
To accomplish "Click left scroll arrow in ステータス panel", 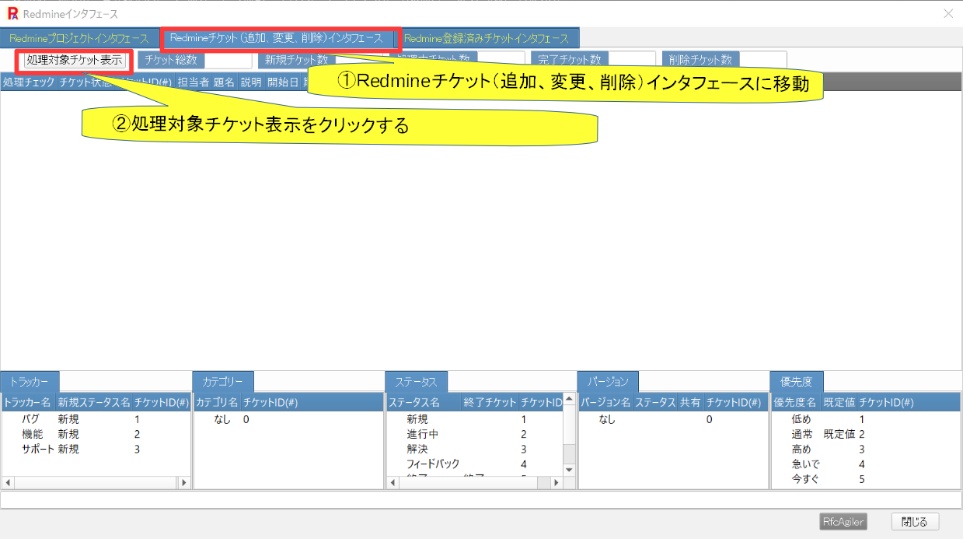I will pos(393,483).
